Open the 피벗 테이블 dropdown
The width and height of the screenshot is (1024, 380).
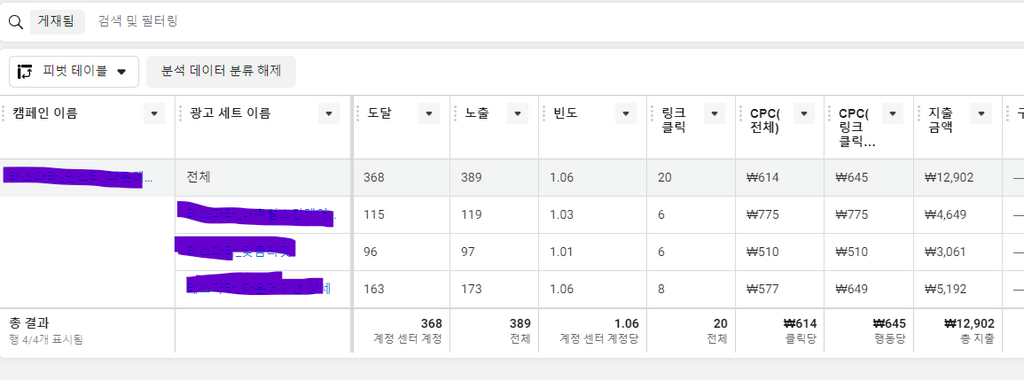pyautogui.click(x=74, y=72)
